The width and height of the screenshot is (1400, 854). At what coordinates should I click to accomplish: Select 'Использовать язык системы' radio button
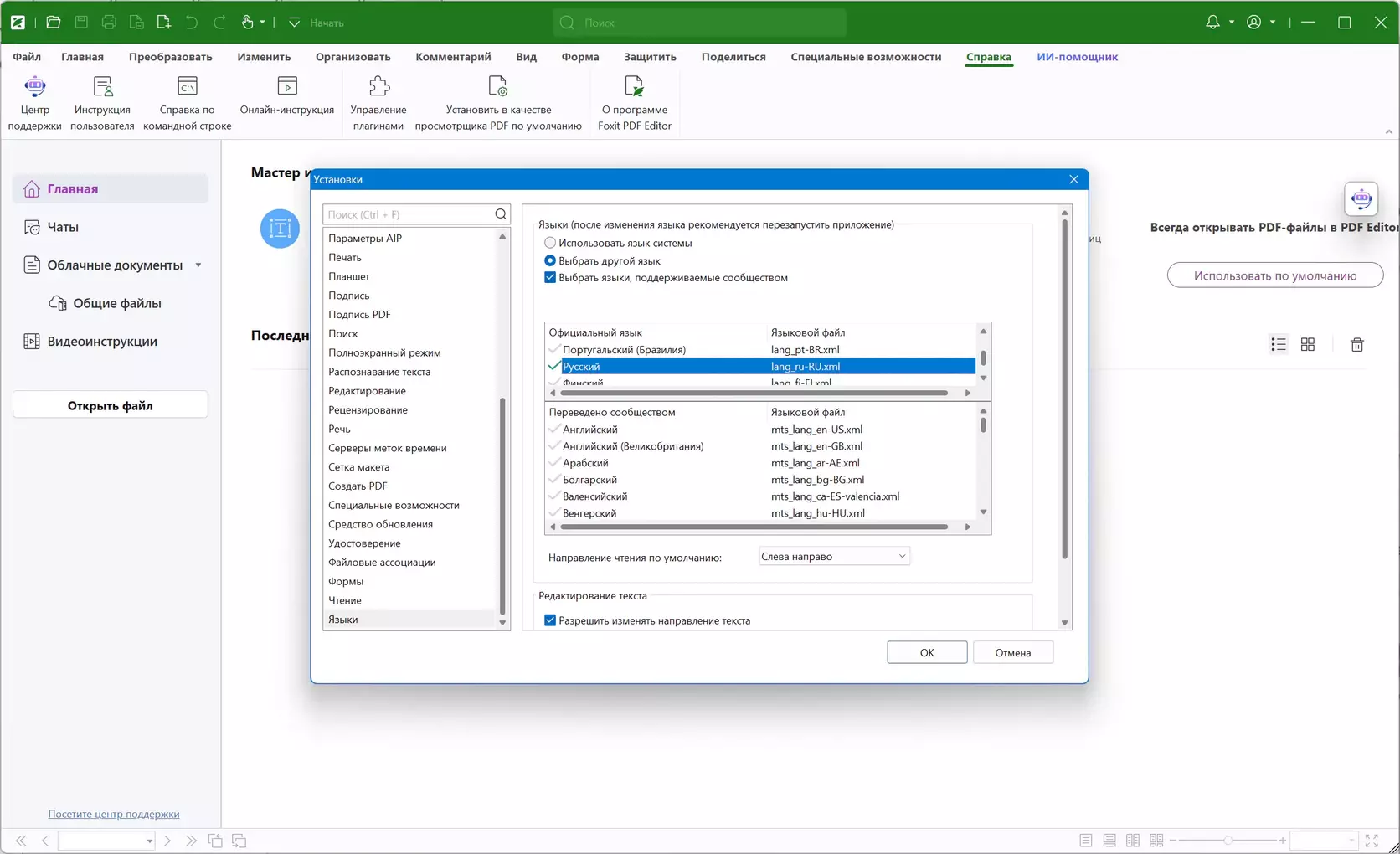click(550, 243)
